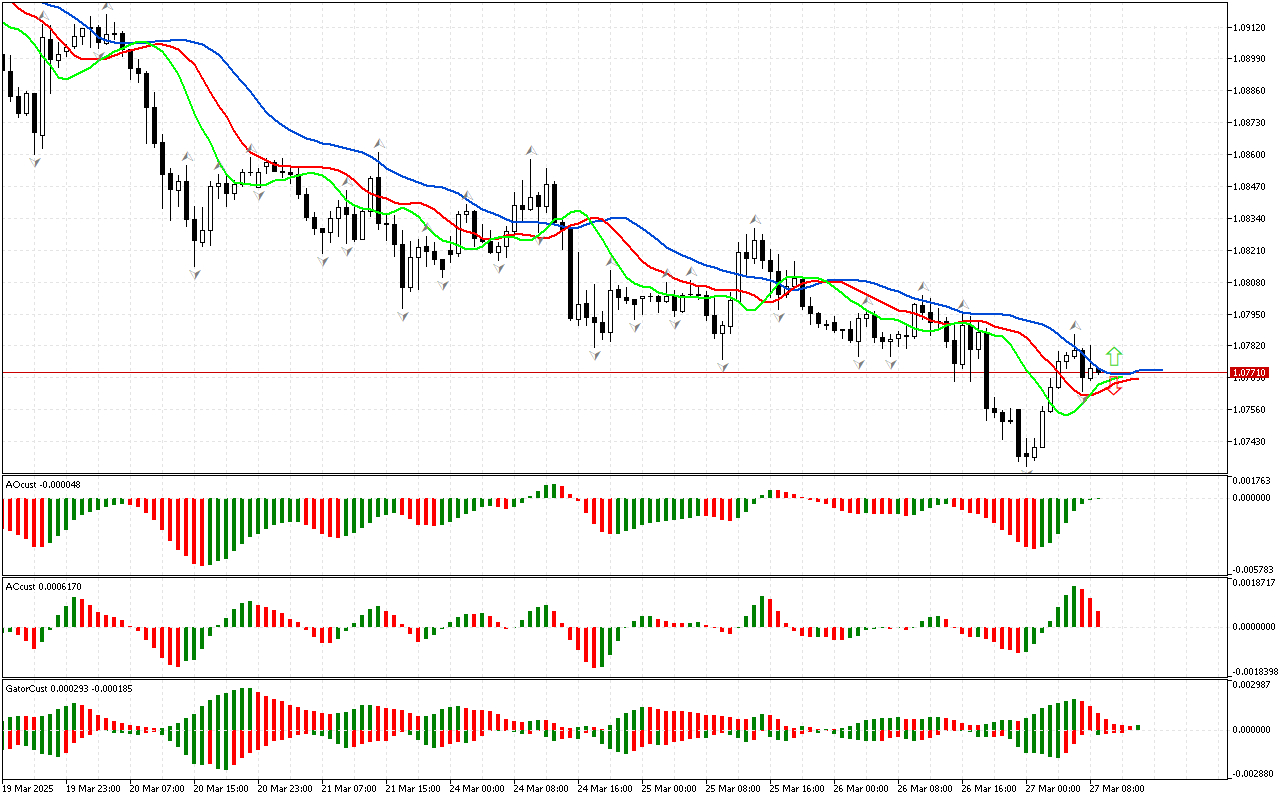This screenshot has width=1280, height=800.
Task: Click the 1.07820 price scale label
Action: point(1252,346)
